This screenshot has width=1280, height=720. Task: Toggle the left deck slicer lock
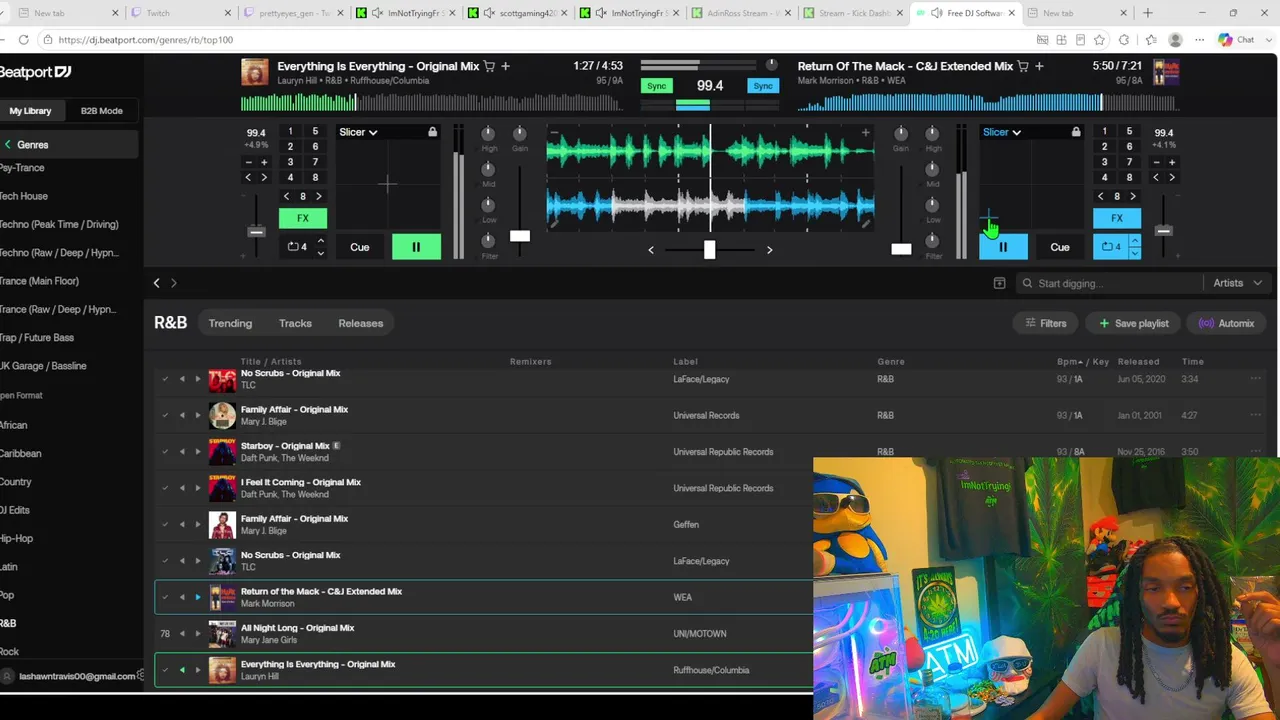tap(432, 132)
